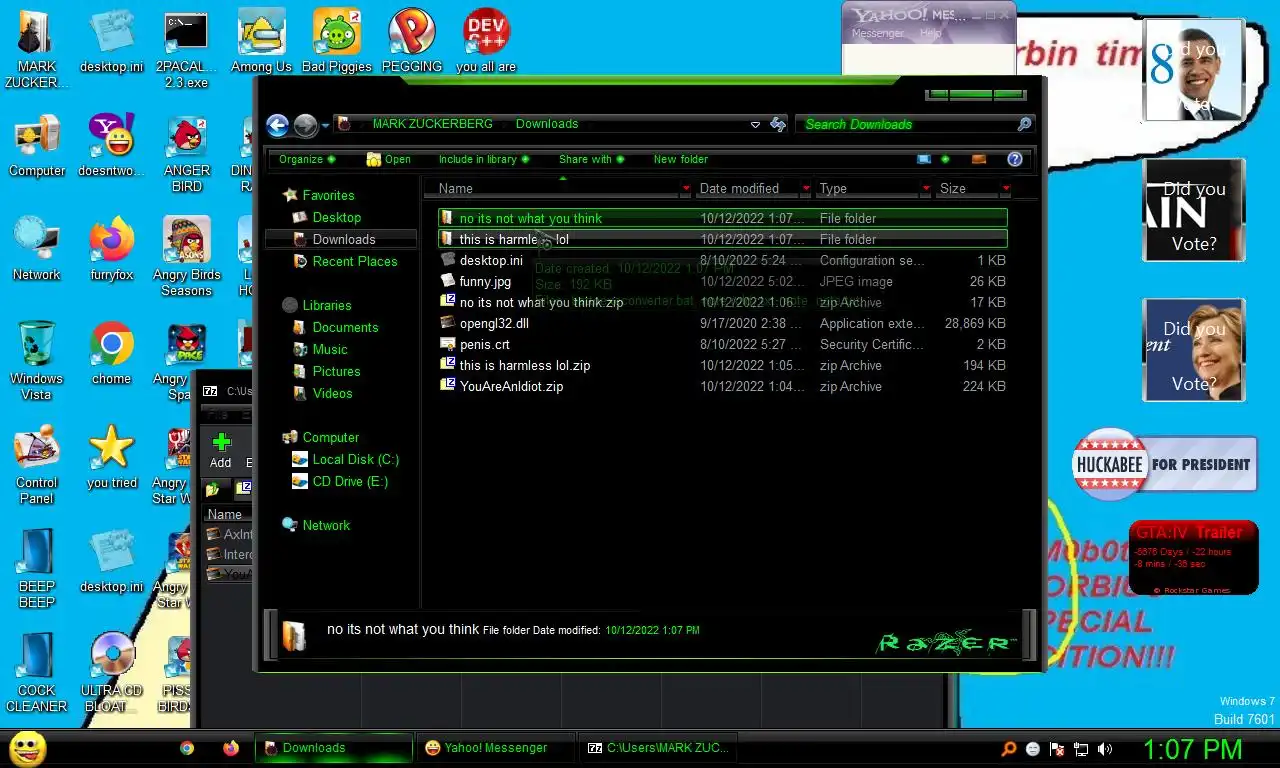Go back in the Downloads explorer window

(x=278, y=125)
